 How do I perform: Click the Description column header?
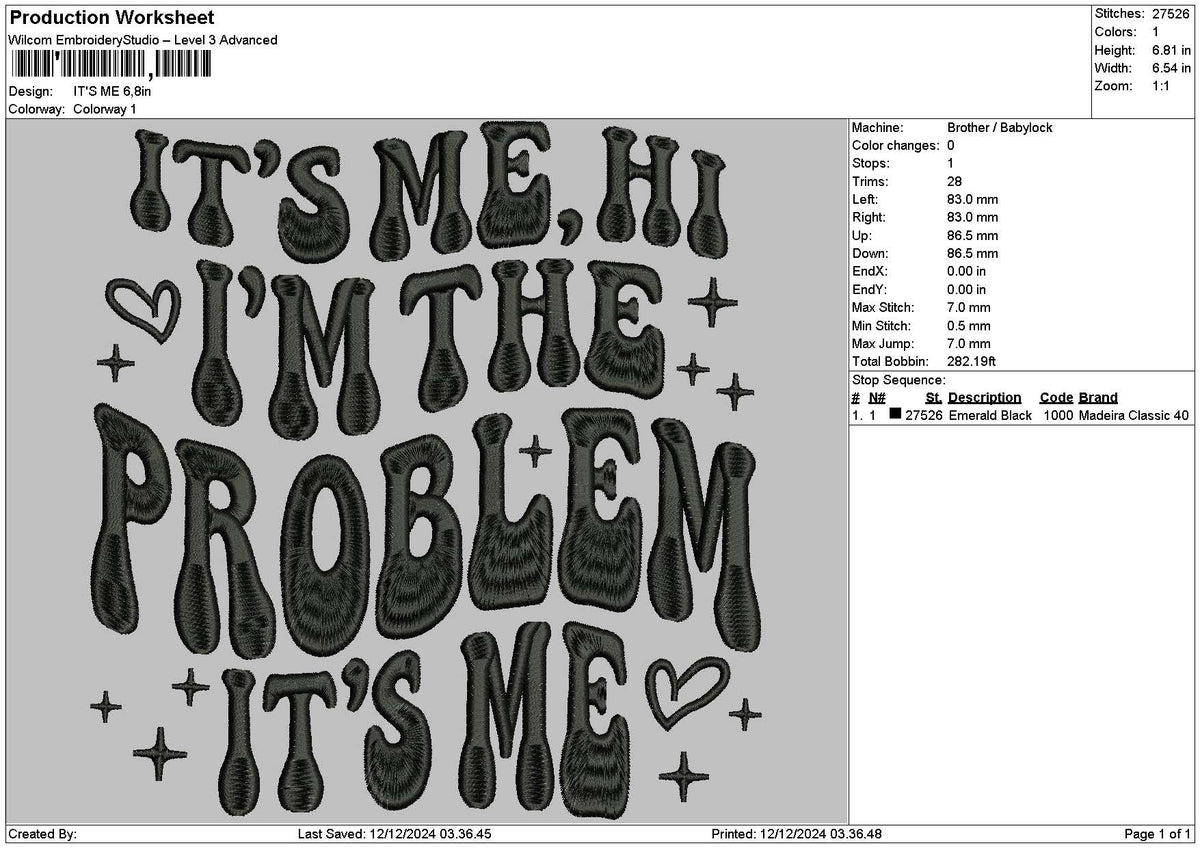click(985, 398)
